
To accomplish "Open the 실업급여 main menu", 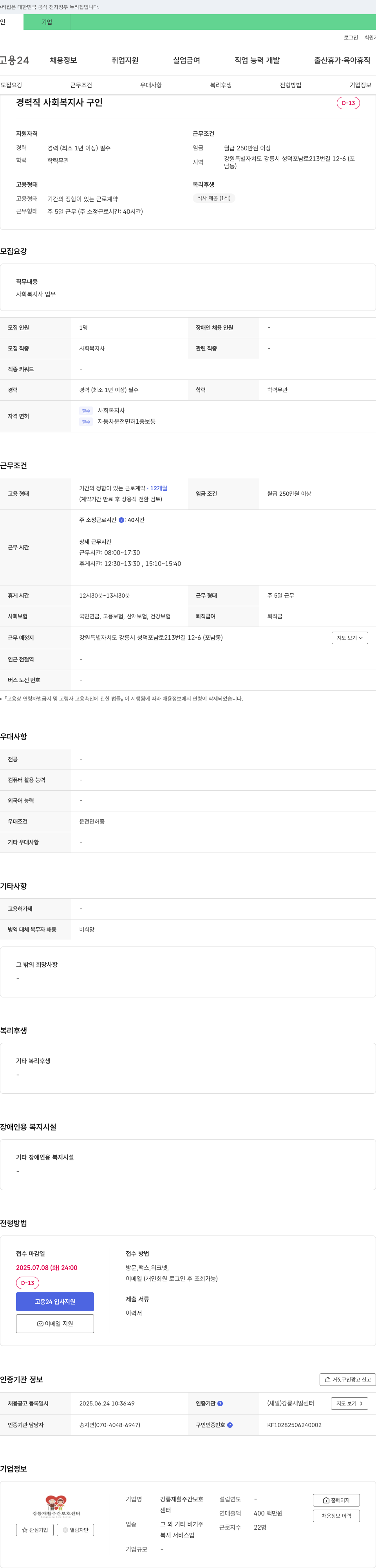I will [x=186, y=60].
